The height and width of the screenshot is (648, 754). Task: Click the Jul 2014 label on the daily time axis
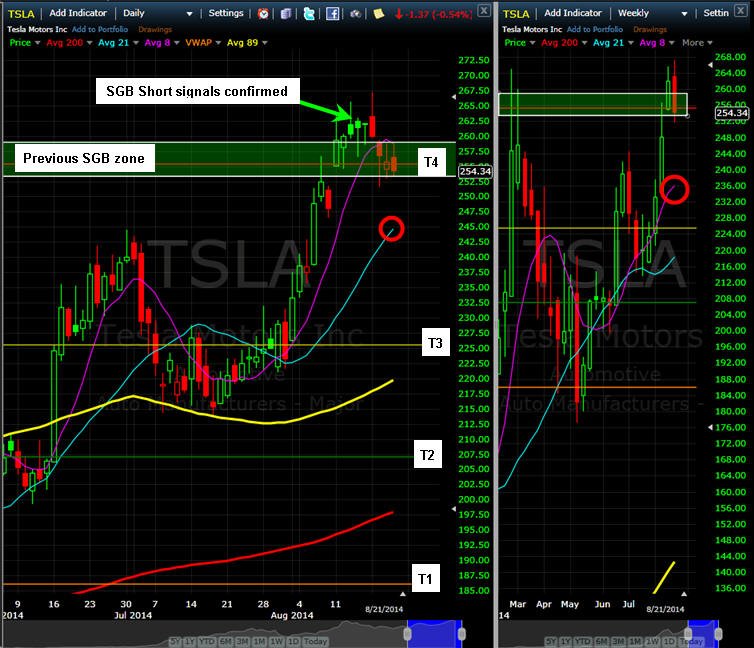(133, 615)
